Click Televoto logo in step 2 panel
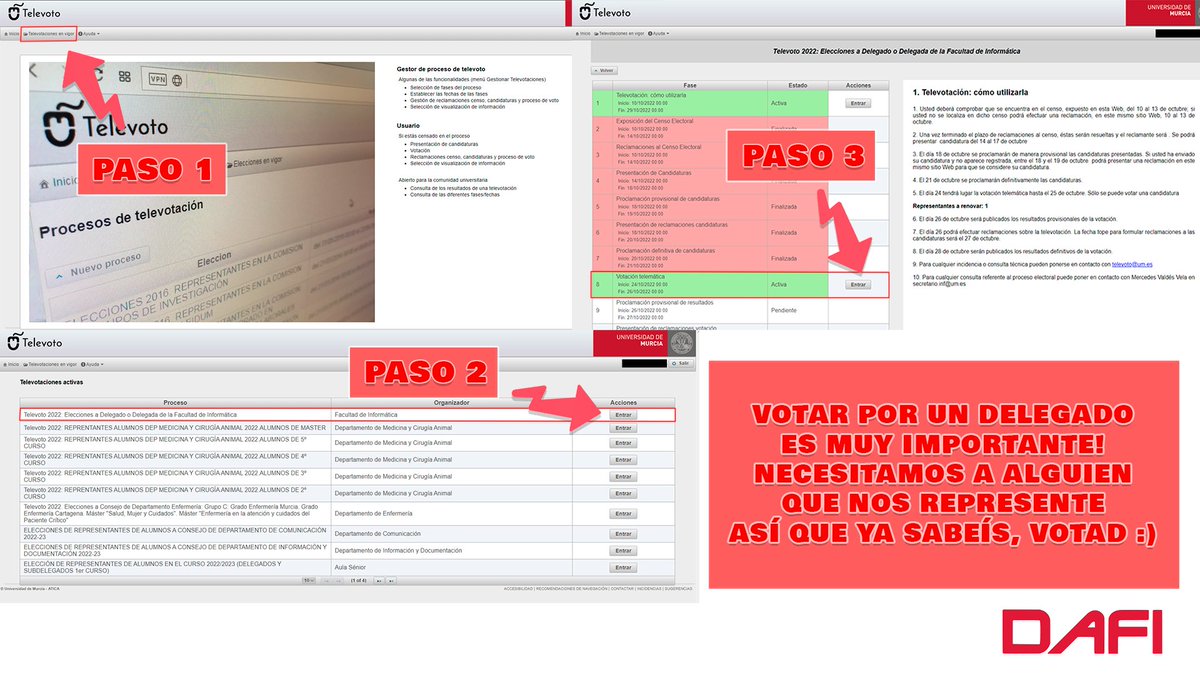This screenshot has width=1200, height=675. point(36,342)
